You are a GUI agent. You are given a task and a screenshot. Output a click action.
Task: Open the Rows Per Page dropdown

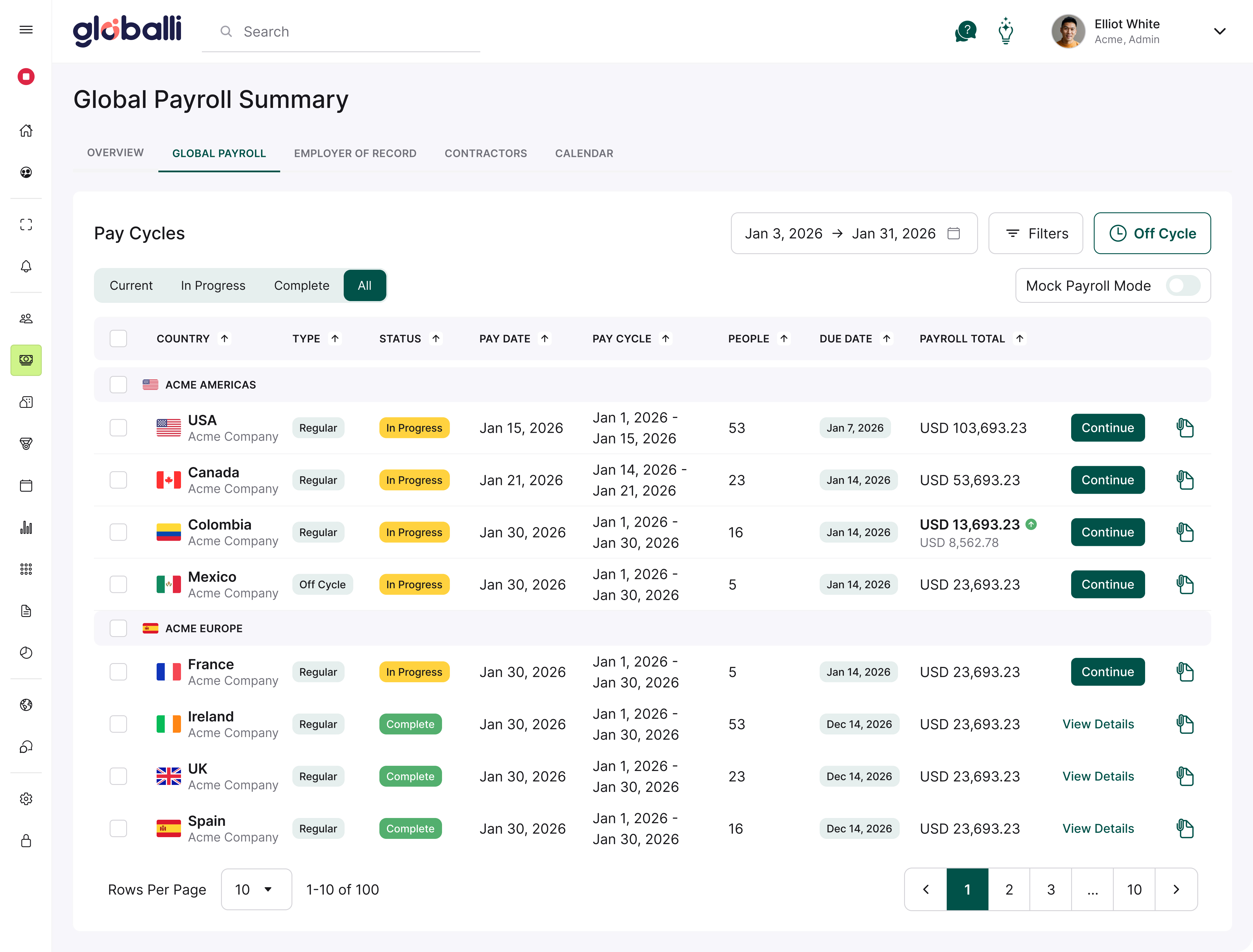(256, 890)
